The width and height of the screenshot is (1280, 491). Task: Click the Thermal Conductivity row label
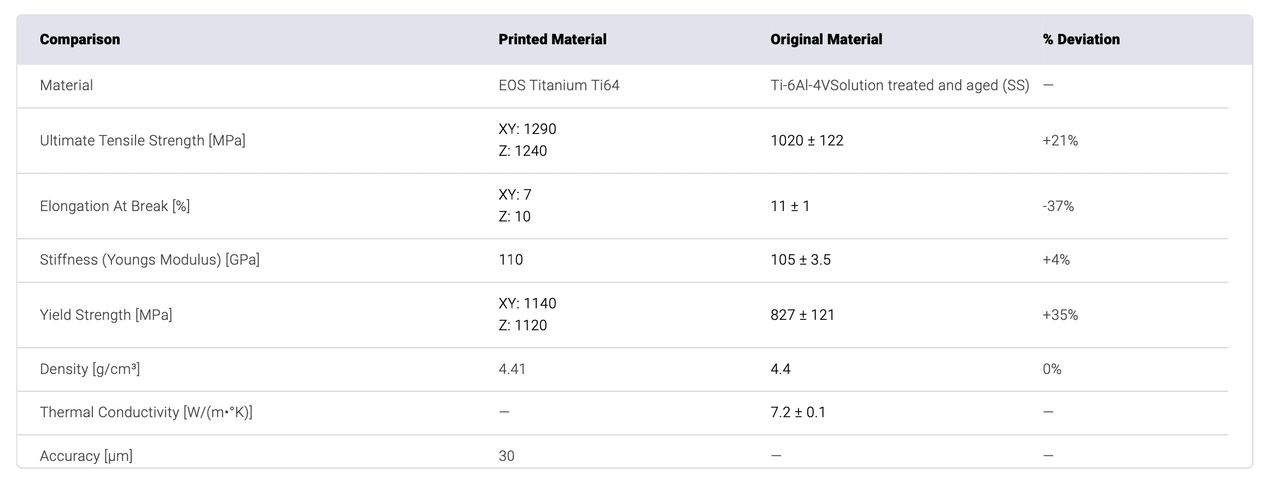point(146,412)
